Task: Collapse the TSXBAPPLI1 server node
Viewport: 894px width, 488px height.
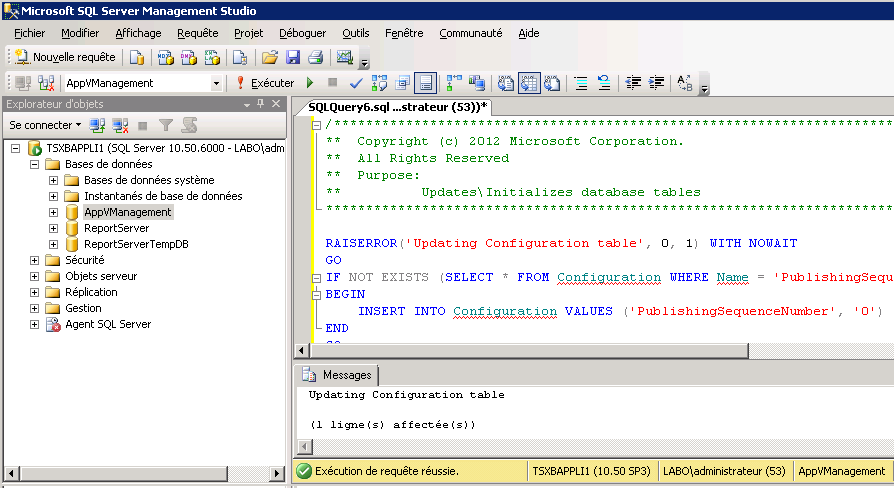Action: pos(15,148)
